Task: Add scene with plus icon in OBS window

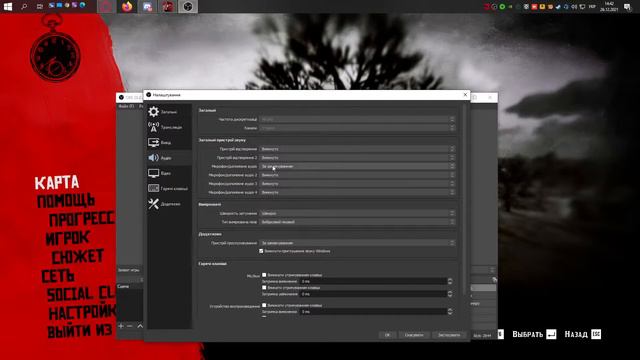Action: (x=121, y=326)
